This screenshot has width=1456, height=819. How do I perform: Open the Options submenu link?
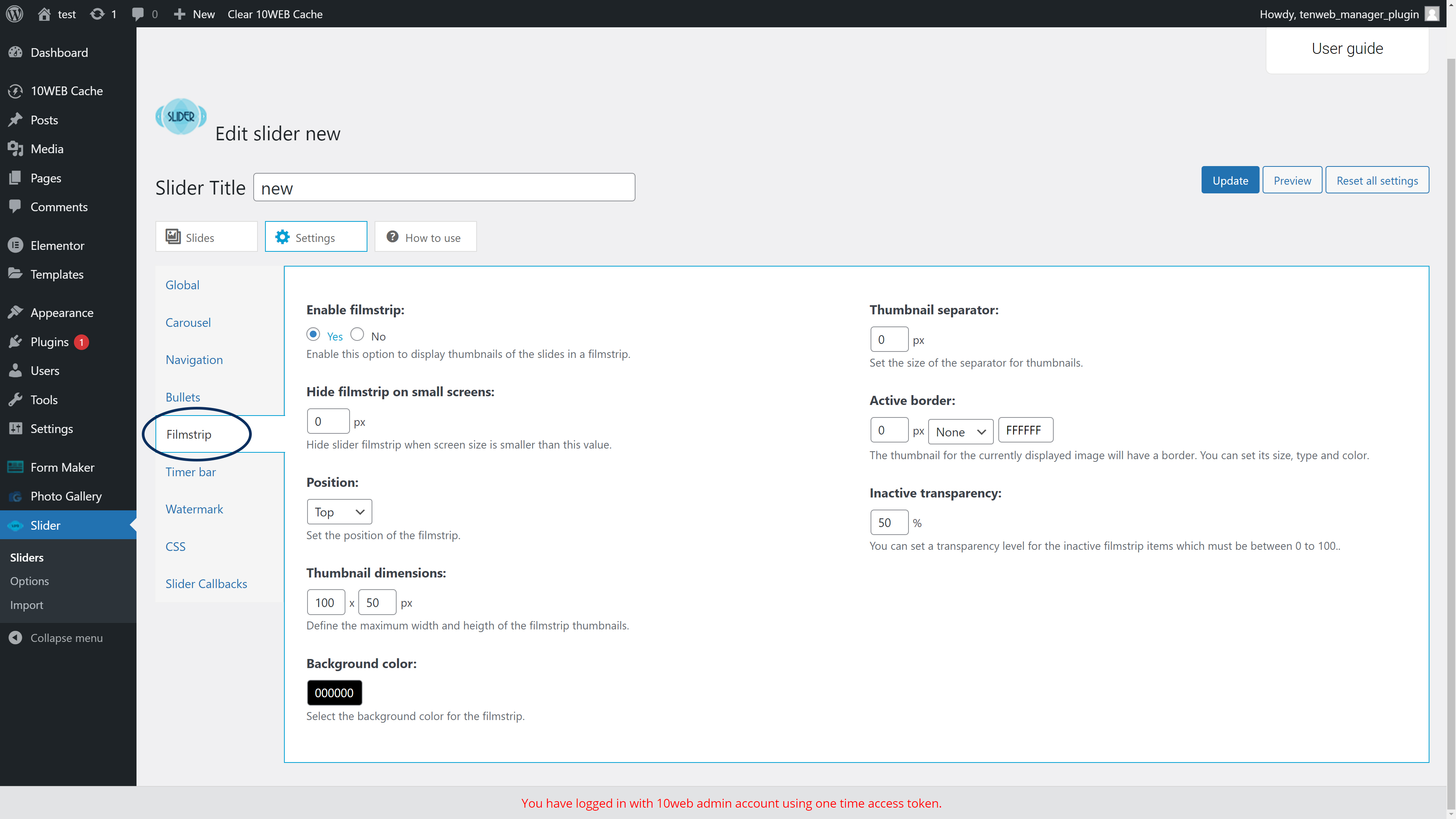[30, 581]
